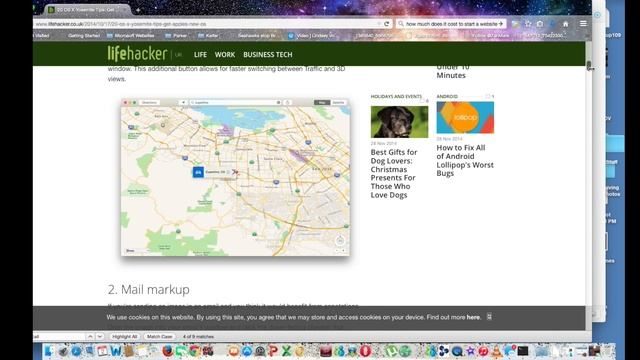Open a new tab with the plus button
The height and width of the screenshot is (360, 640).
(x=138, y=9)
